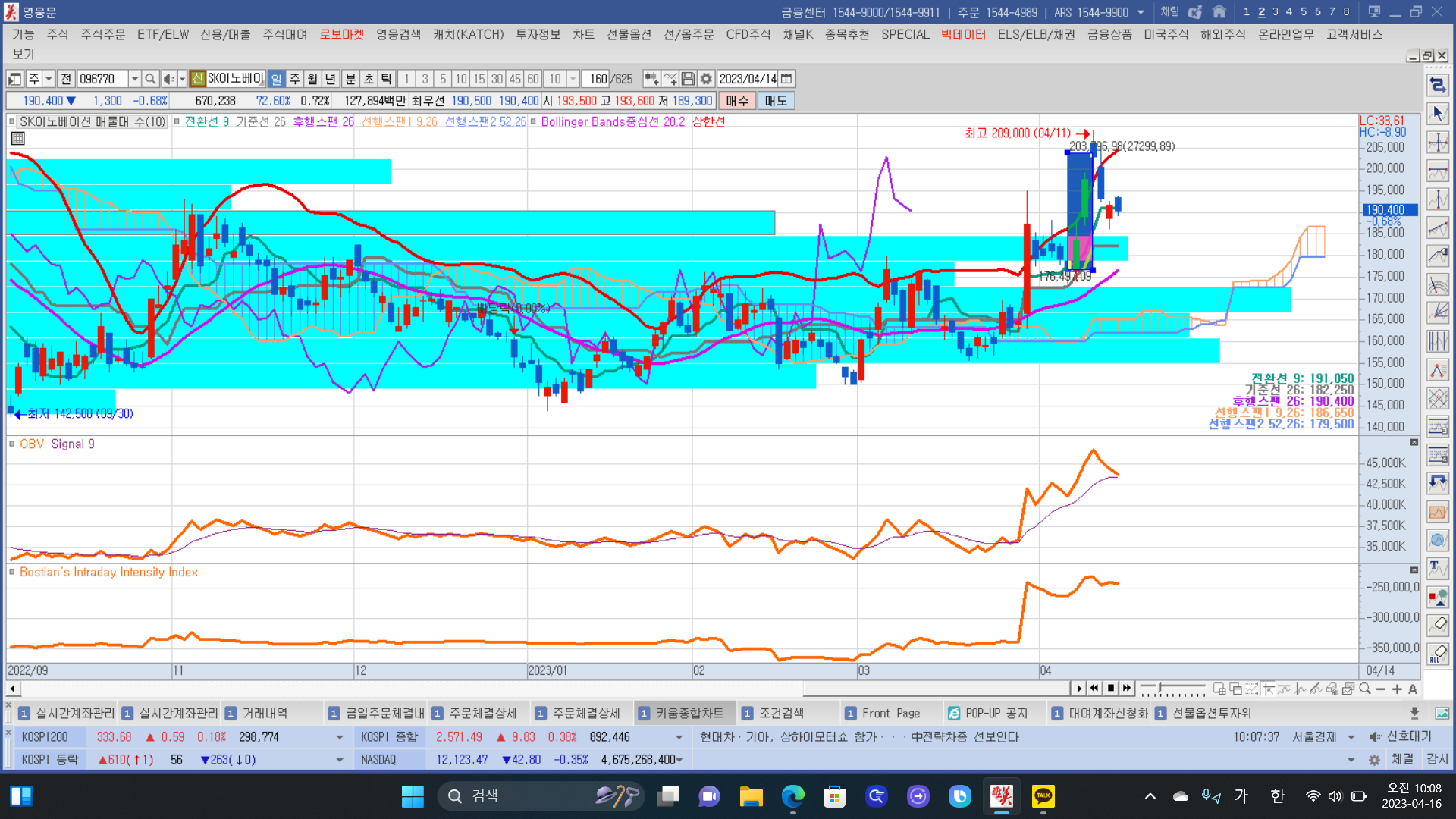The width and height of the screenshot is (1456, 819).
Task: Click the 매수 buy button
Action: (736, 101)
